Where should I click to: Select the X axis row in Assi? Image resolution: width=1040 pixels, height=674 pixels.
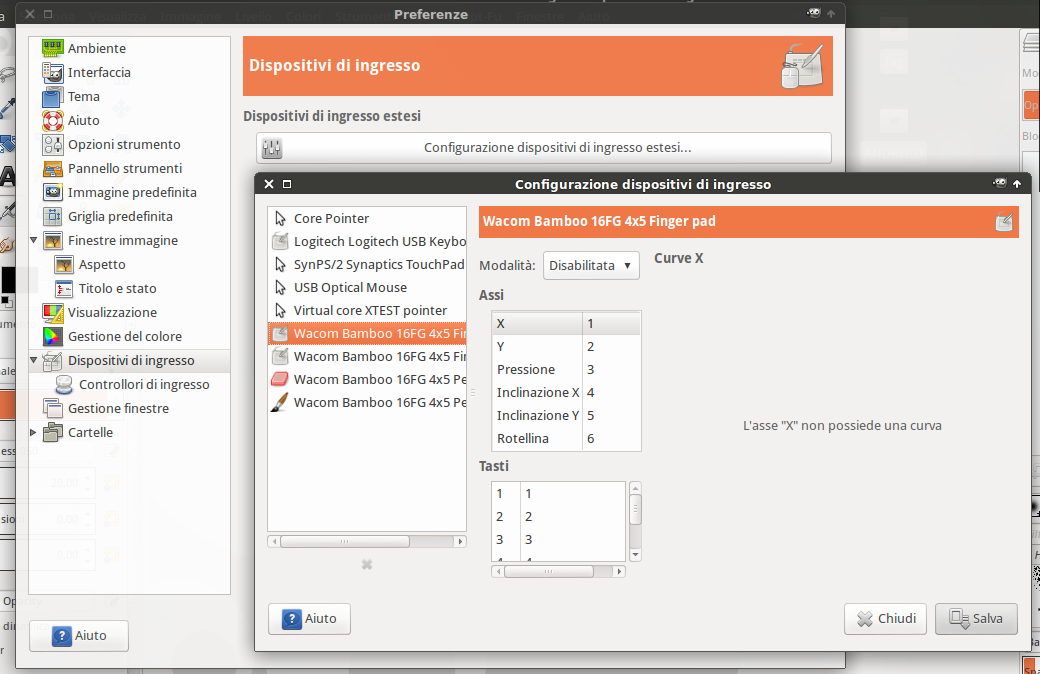[x=566, y=324]
